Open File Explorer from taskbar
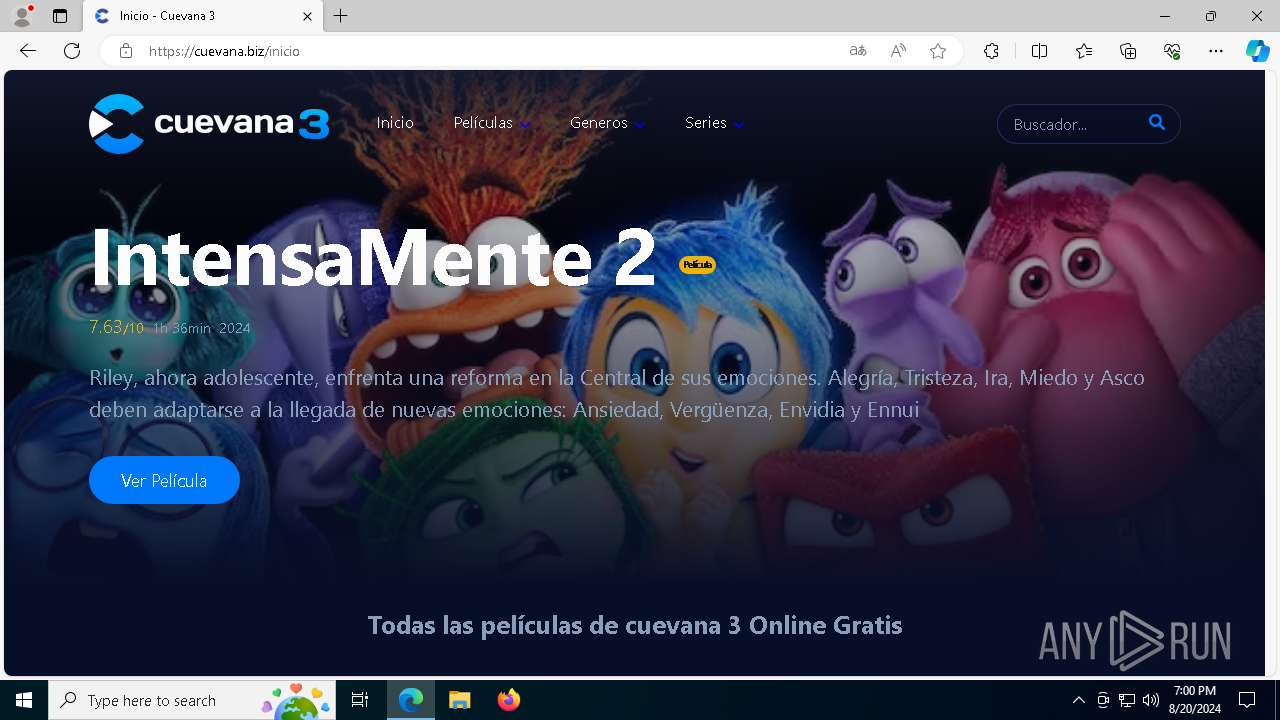The image size is (1280, 720). (460, 700)
